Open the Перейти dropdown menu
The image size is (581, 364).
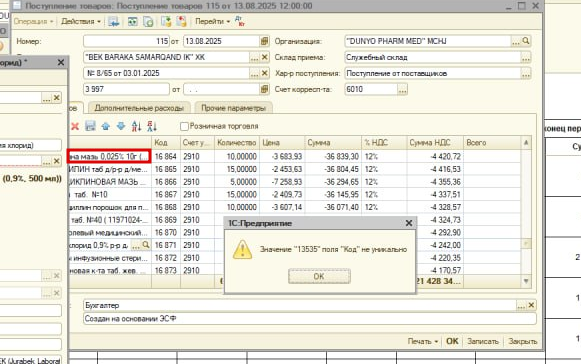(x=212, y=21)
